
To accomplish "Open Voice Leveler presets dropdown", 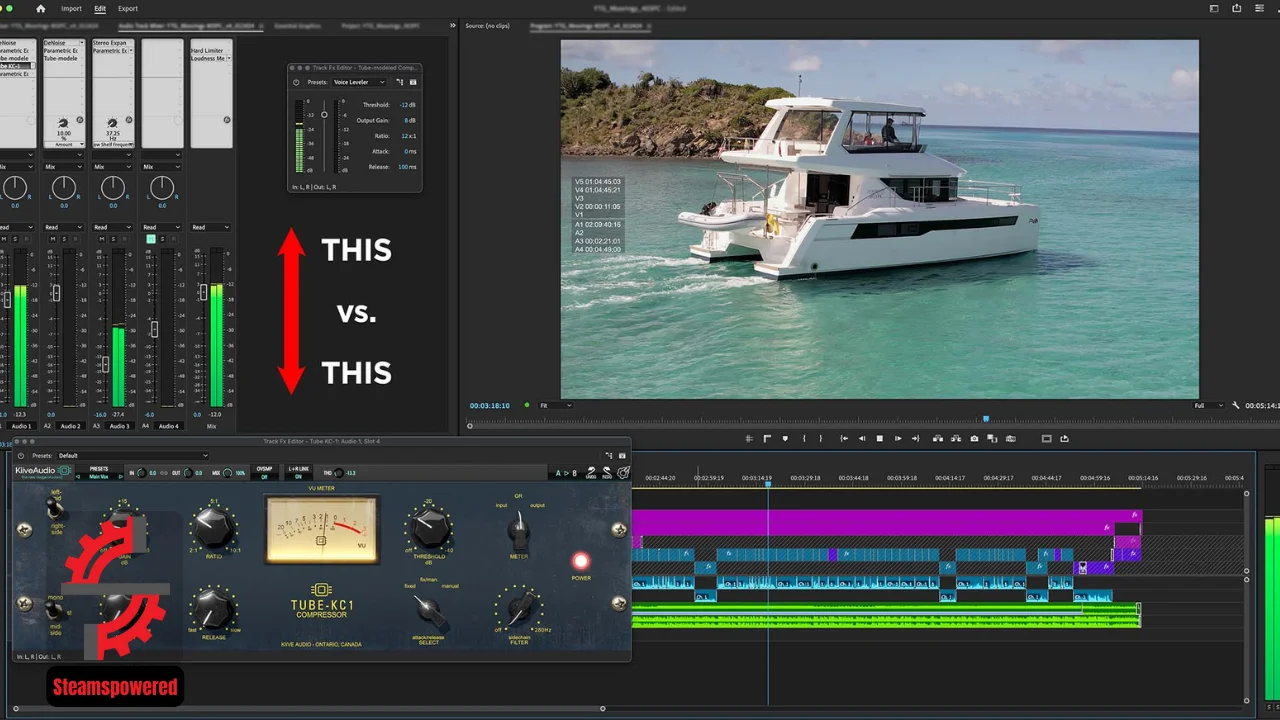I will [x=359, y=82].
